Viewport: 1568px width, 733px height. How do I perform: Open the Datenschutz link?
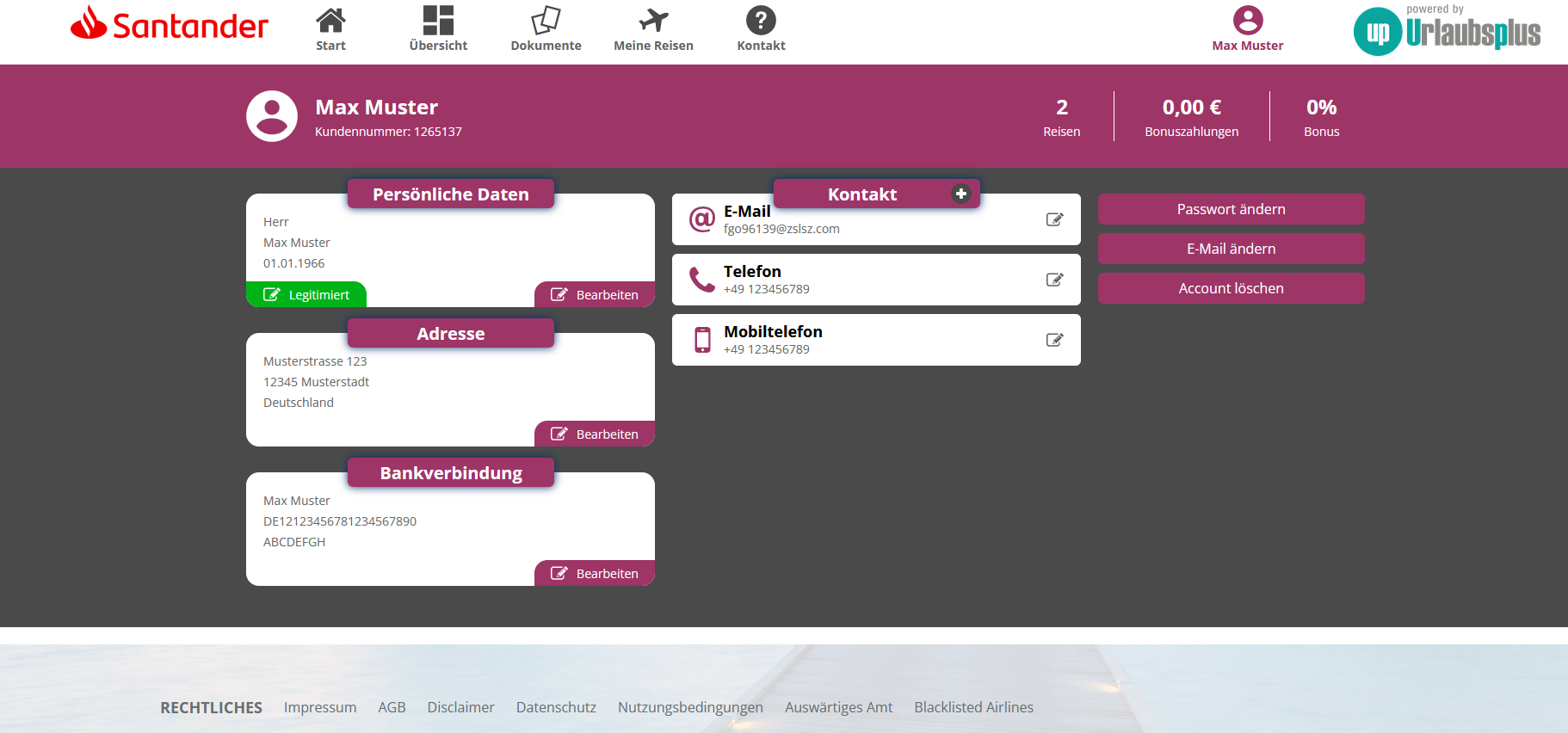point(556,707)
